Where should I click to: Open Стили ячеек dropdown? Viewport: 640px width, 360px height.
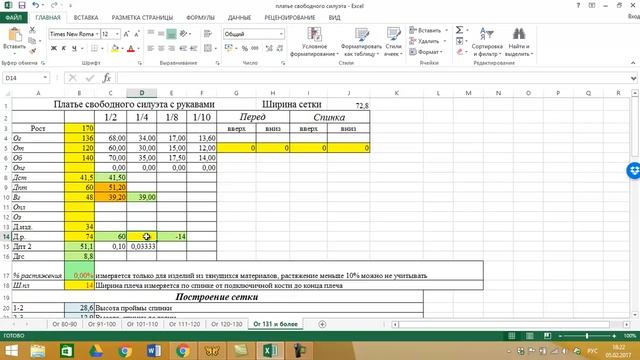pyautogui.click(x=393, y=42)
